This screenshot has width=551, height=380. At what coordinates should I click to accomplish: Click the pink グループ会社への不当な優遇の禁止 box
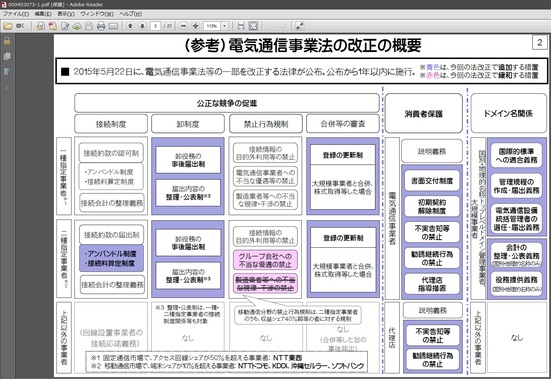265,260
